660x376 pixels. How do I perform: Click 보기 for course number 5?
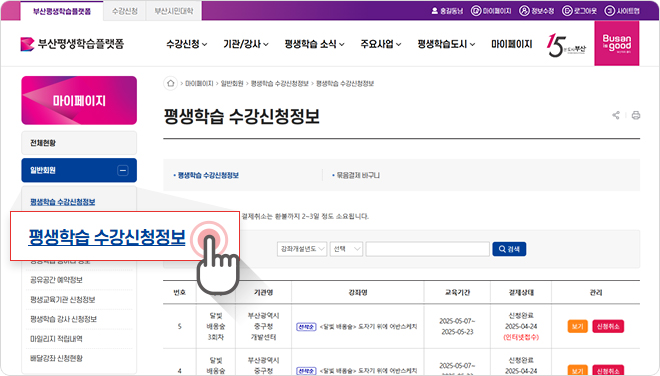[578, 326]
